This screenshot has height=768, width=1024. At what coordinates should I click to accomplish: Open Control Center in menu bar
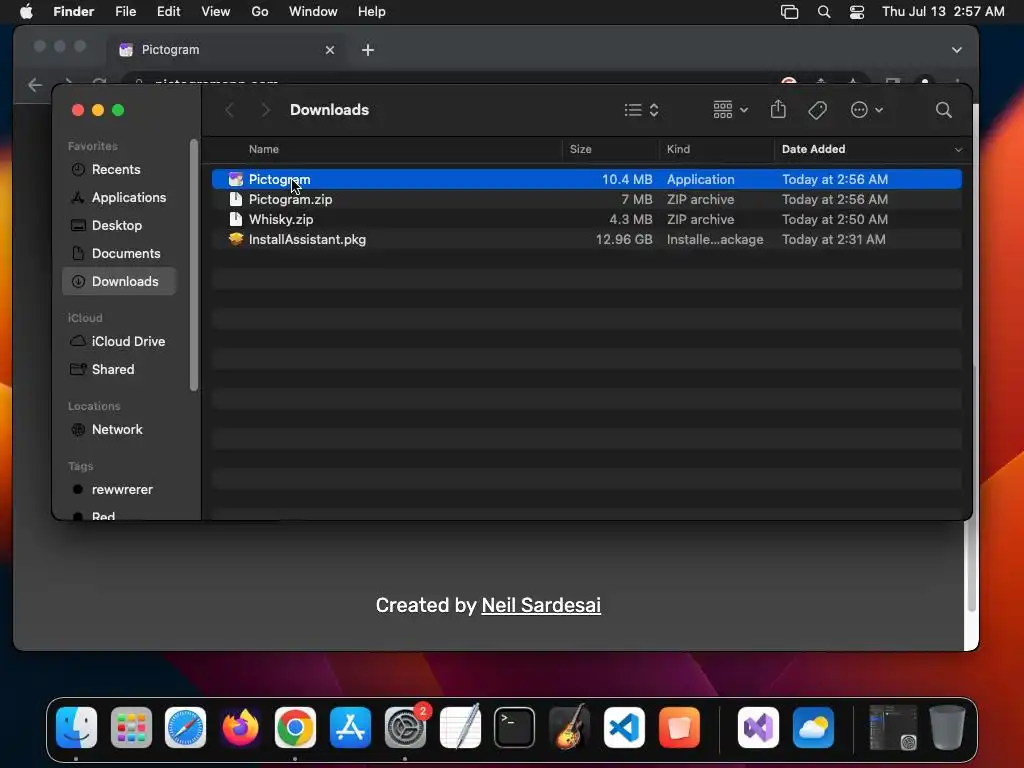(857, 12)
